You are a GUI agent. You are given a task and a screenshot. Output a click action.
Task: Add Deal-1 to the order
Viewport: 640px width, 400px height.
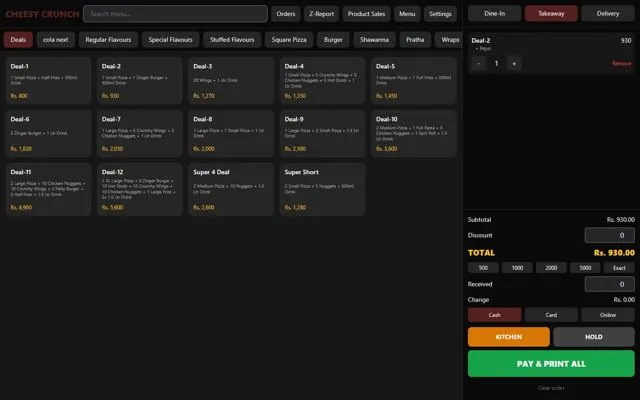pyautogui.click(x=48, y=81)
